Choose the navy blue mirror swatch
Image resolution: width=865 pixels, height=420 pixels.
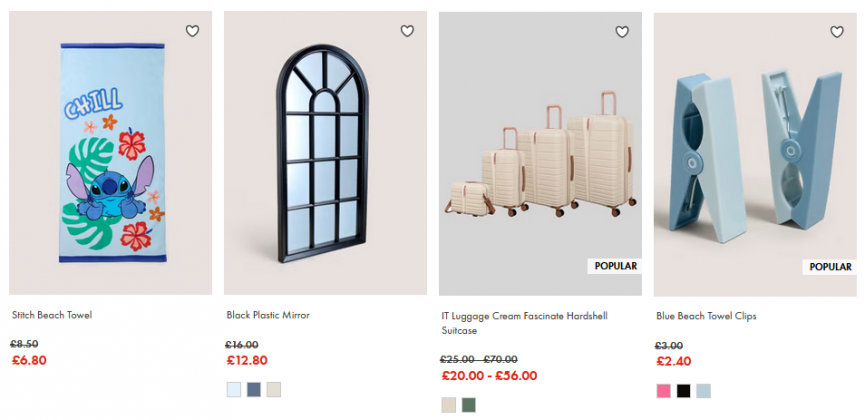(254, 390)
